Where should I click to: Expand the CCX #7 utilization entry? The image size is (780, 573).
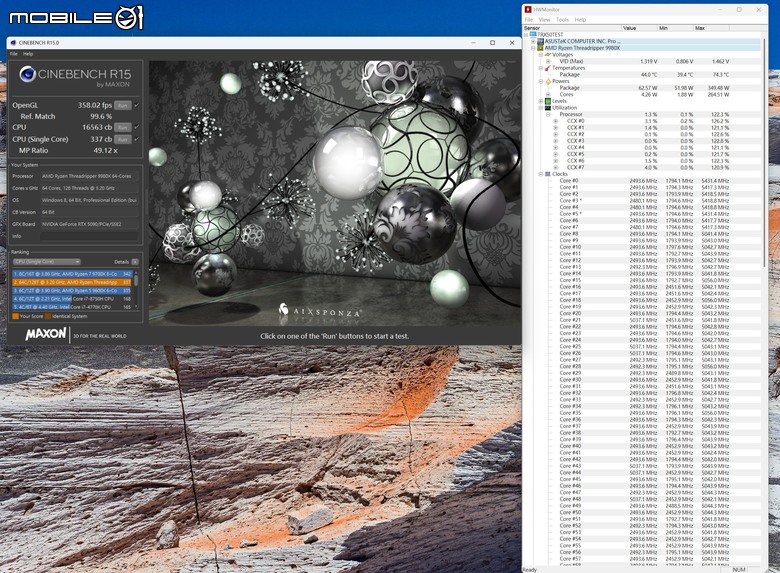556,167
